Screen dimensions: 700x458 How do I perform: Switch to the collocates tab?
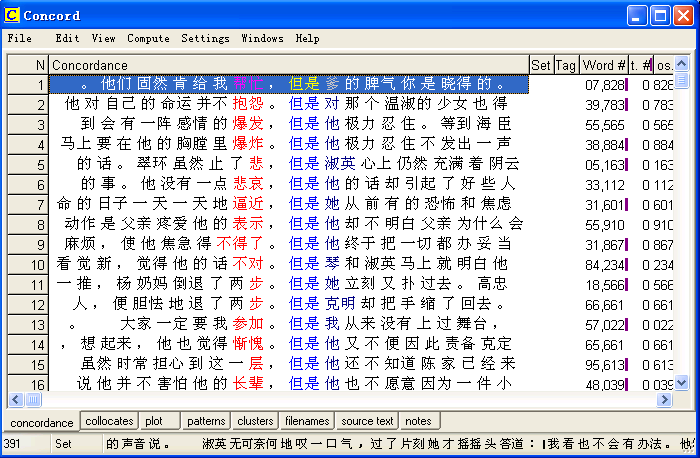(x=109, y=421)
